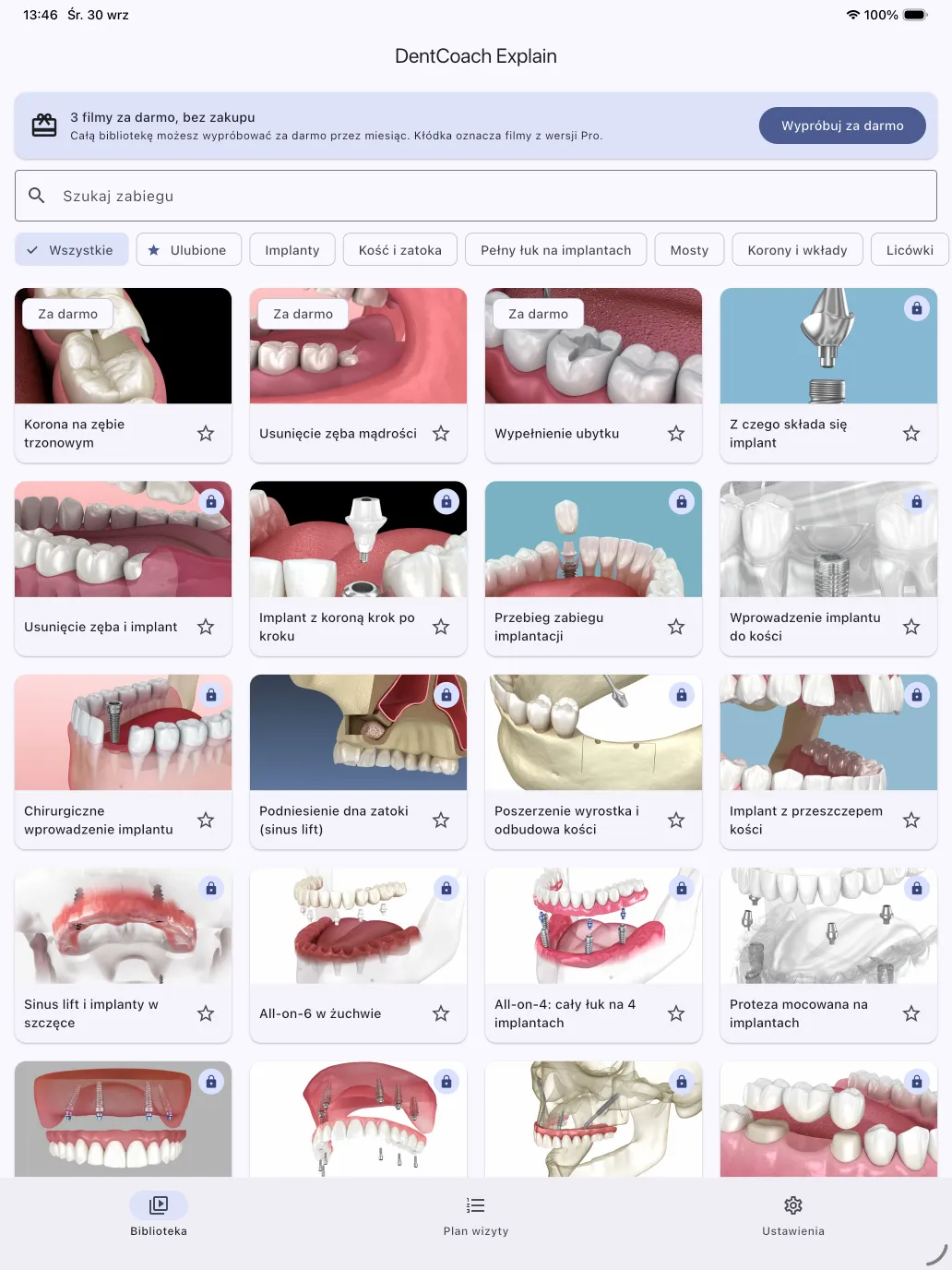Click DentCoach Explain header title
The image size is (952, 1270).
tap(476, 56)
